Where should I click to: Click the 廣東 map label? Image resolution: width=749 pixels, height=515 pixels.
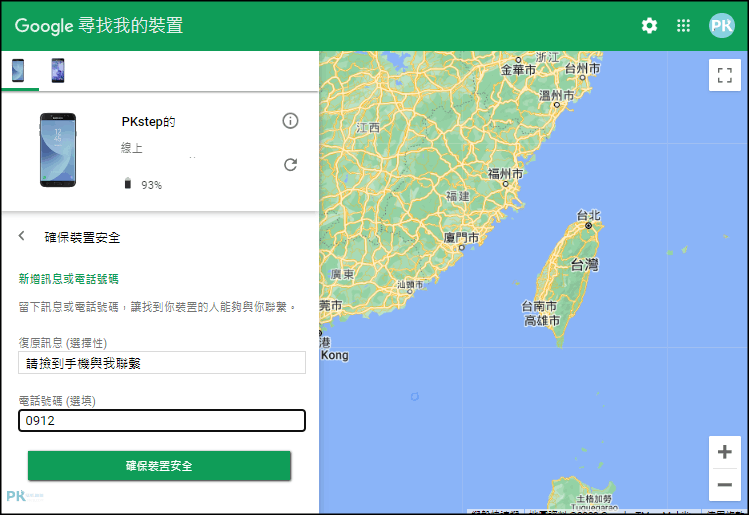coord(342,274)
